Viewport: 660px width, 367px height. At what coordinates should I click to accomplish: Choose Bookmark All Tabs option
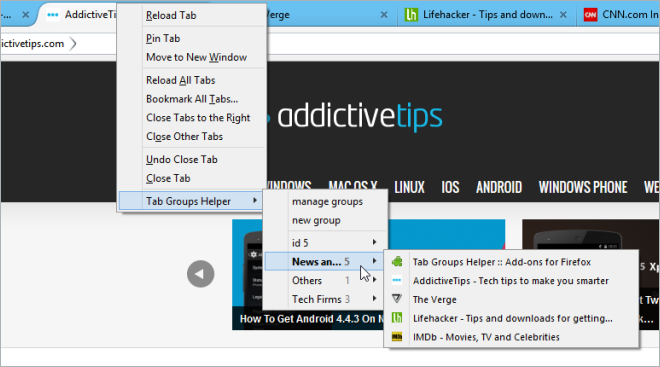pos(192,99)
